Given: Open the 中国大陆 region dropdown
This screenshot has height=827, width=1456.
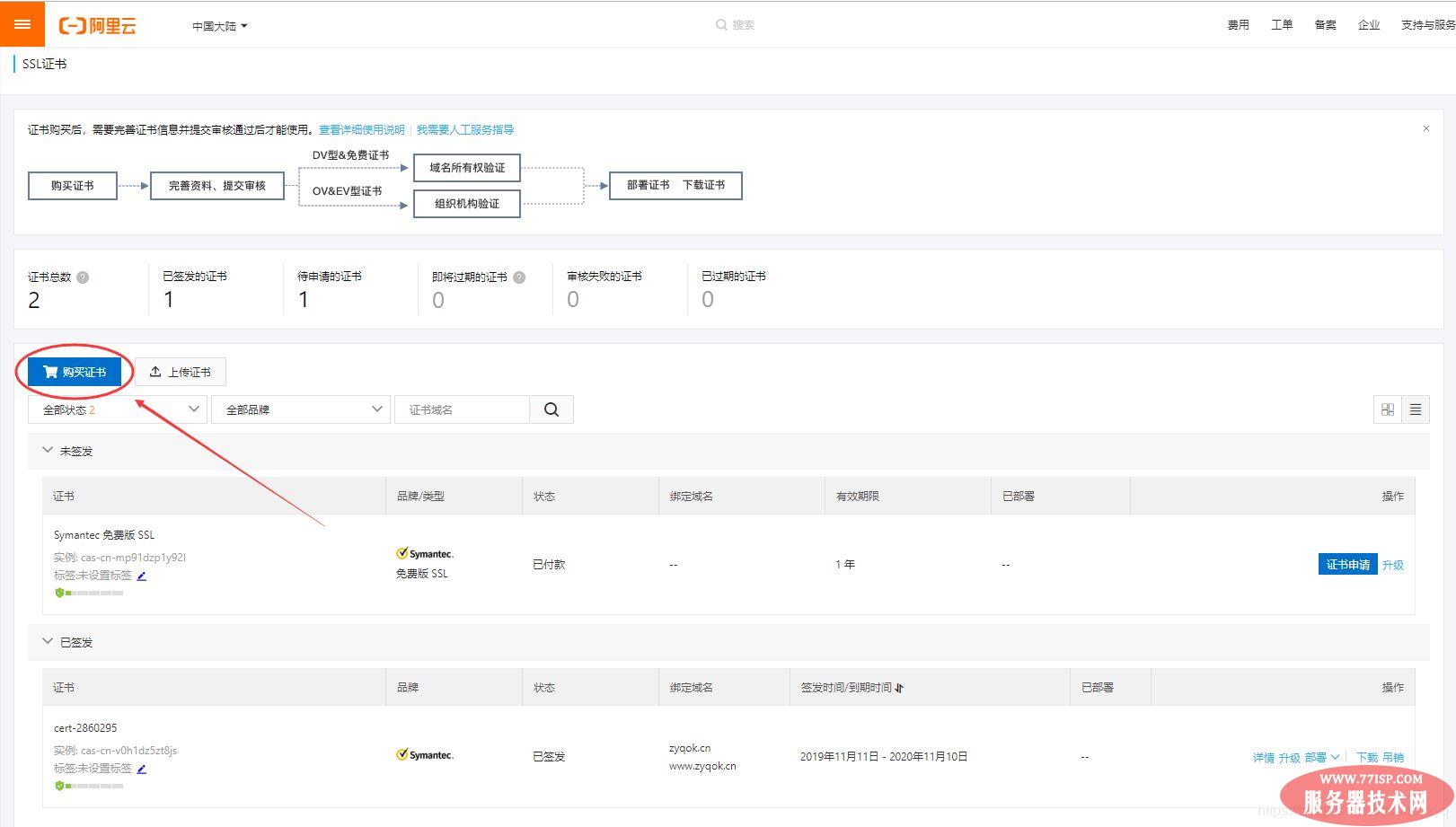Looking at the screenshot, I should [x=219, y=26].
